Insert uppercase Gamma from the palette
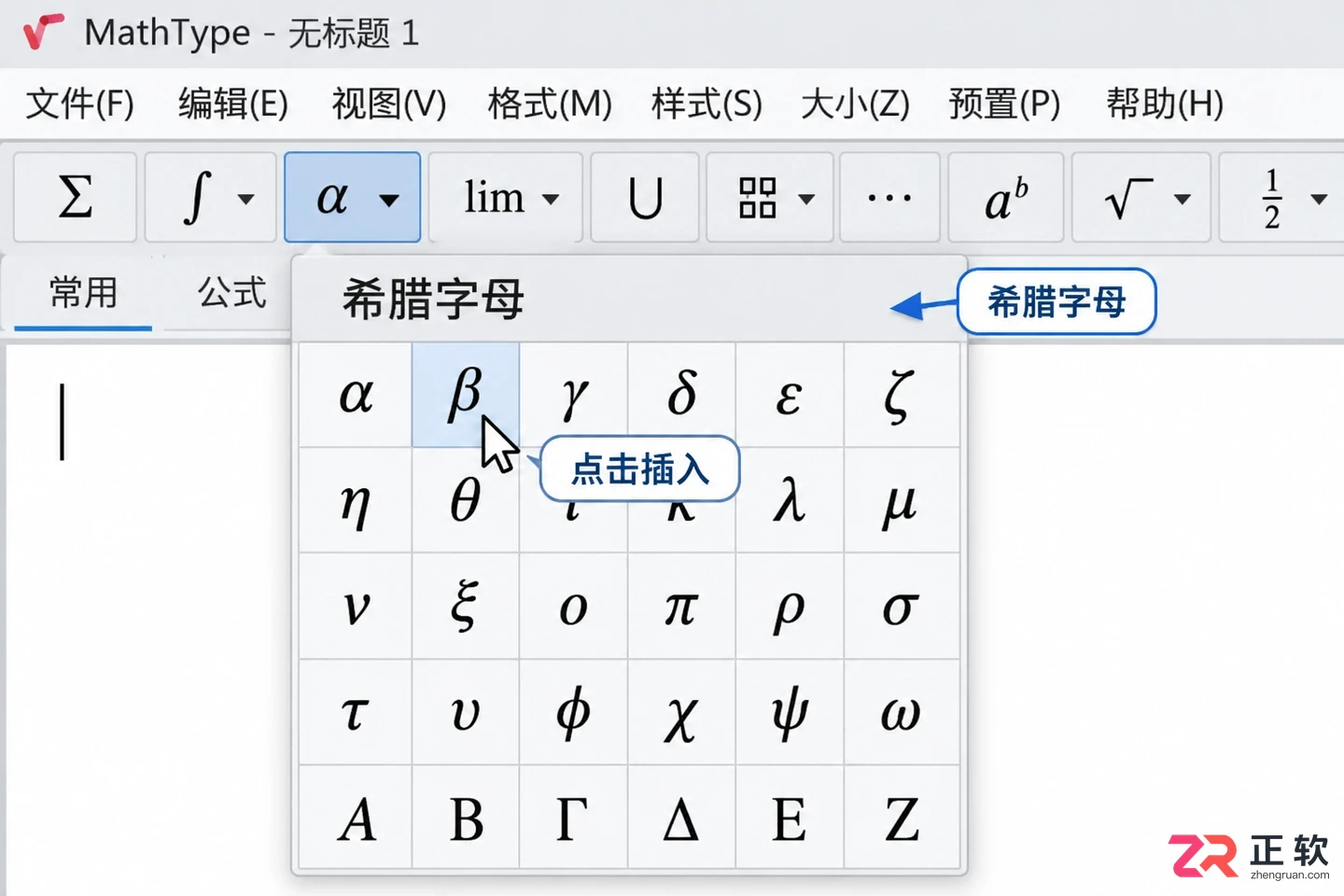 coord(574,818)
